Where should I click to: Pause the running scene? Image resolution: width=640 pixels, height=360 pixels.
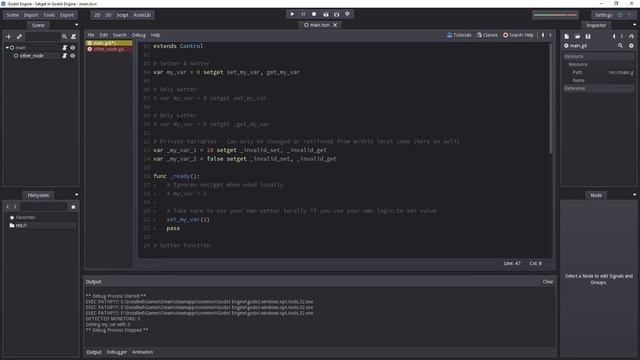[x=303, y=14]
